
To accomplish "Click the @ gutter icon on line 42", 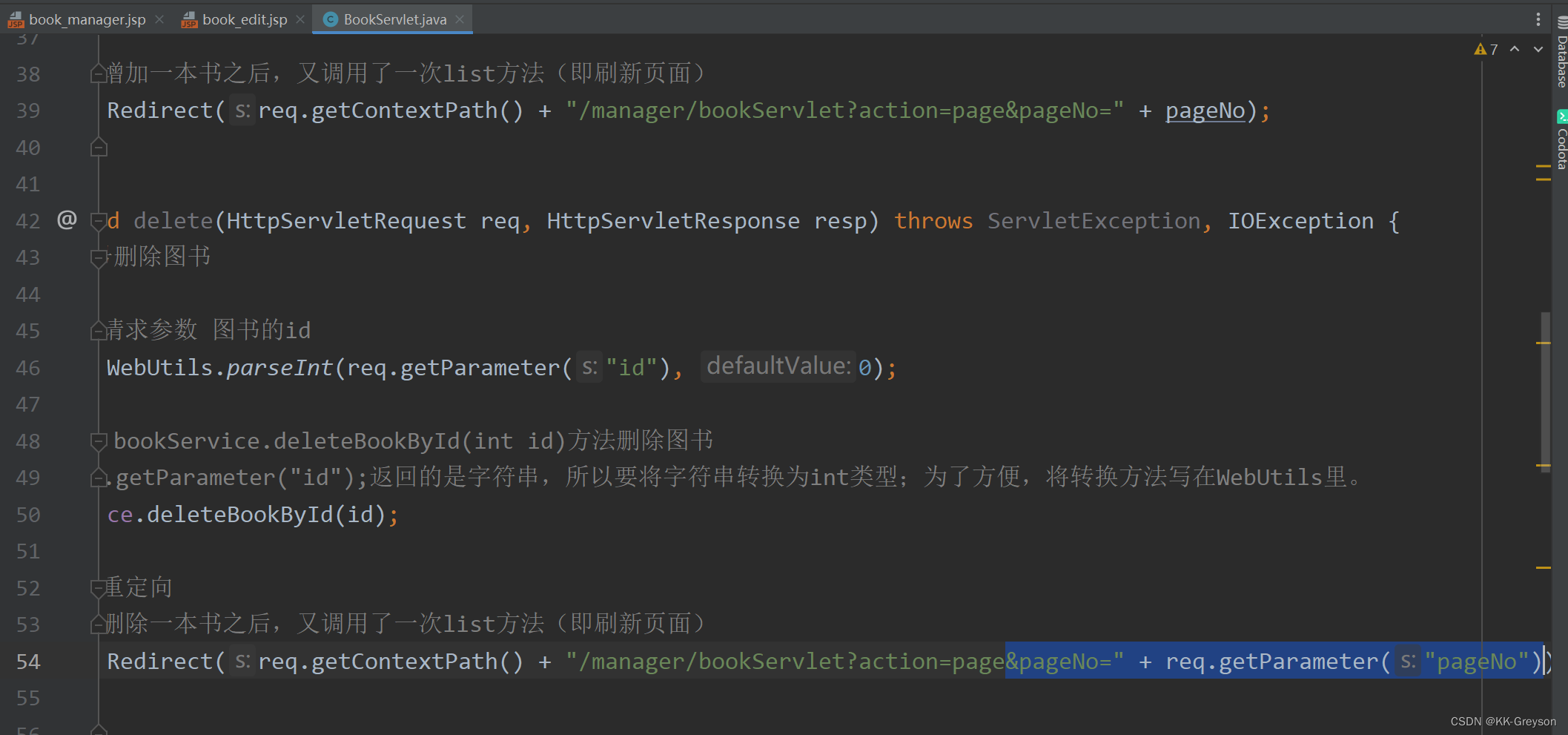I will [67, 220].
